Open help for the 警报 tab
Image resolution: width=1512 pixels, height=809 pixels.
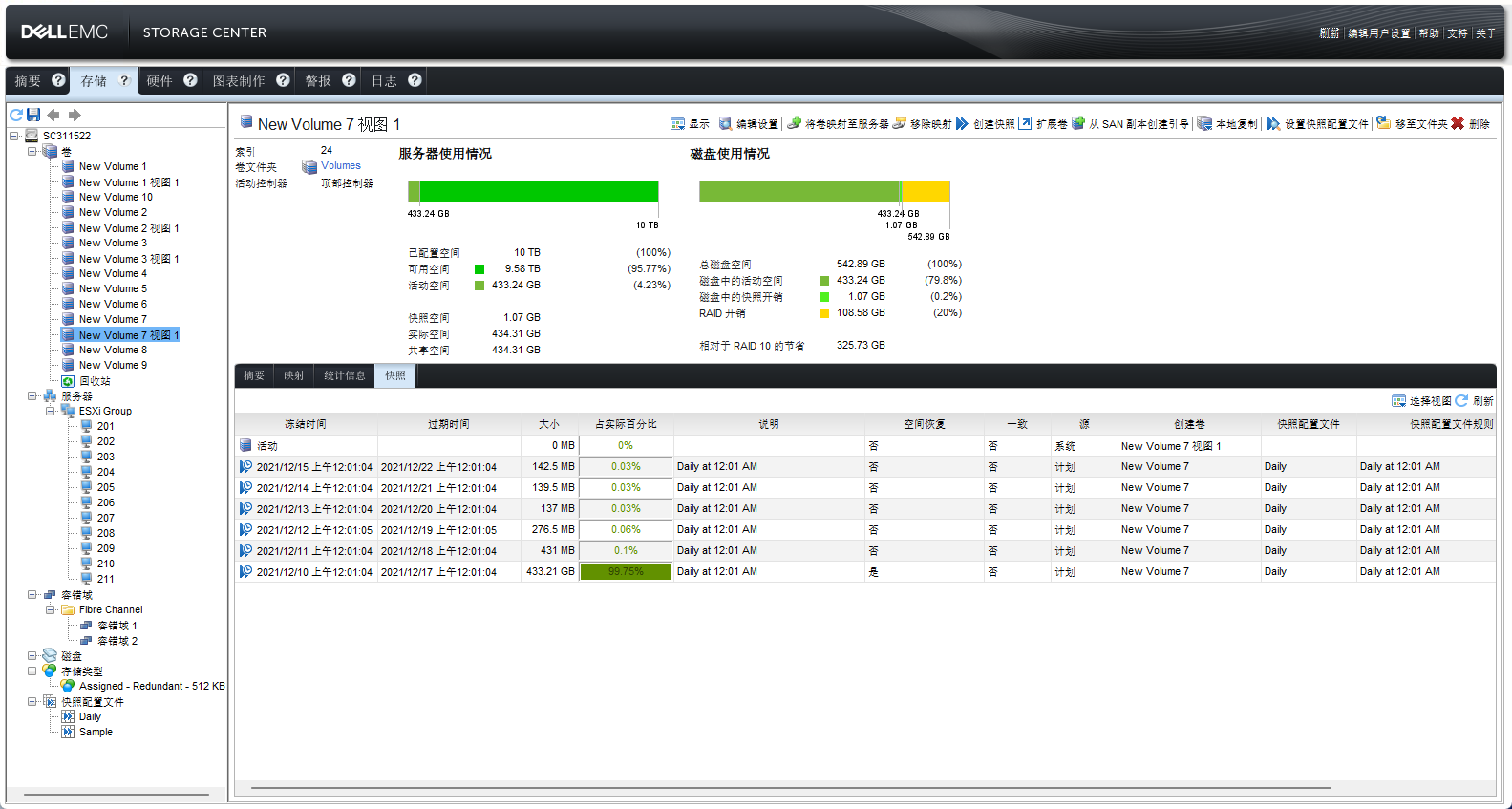point(349,80)
